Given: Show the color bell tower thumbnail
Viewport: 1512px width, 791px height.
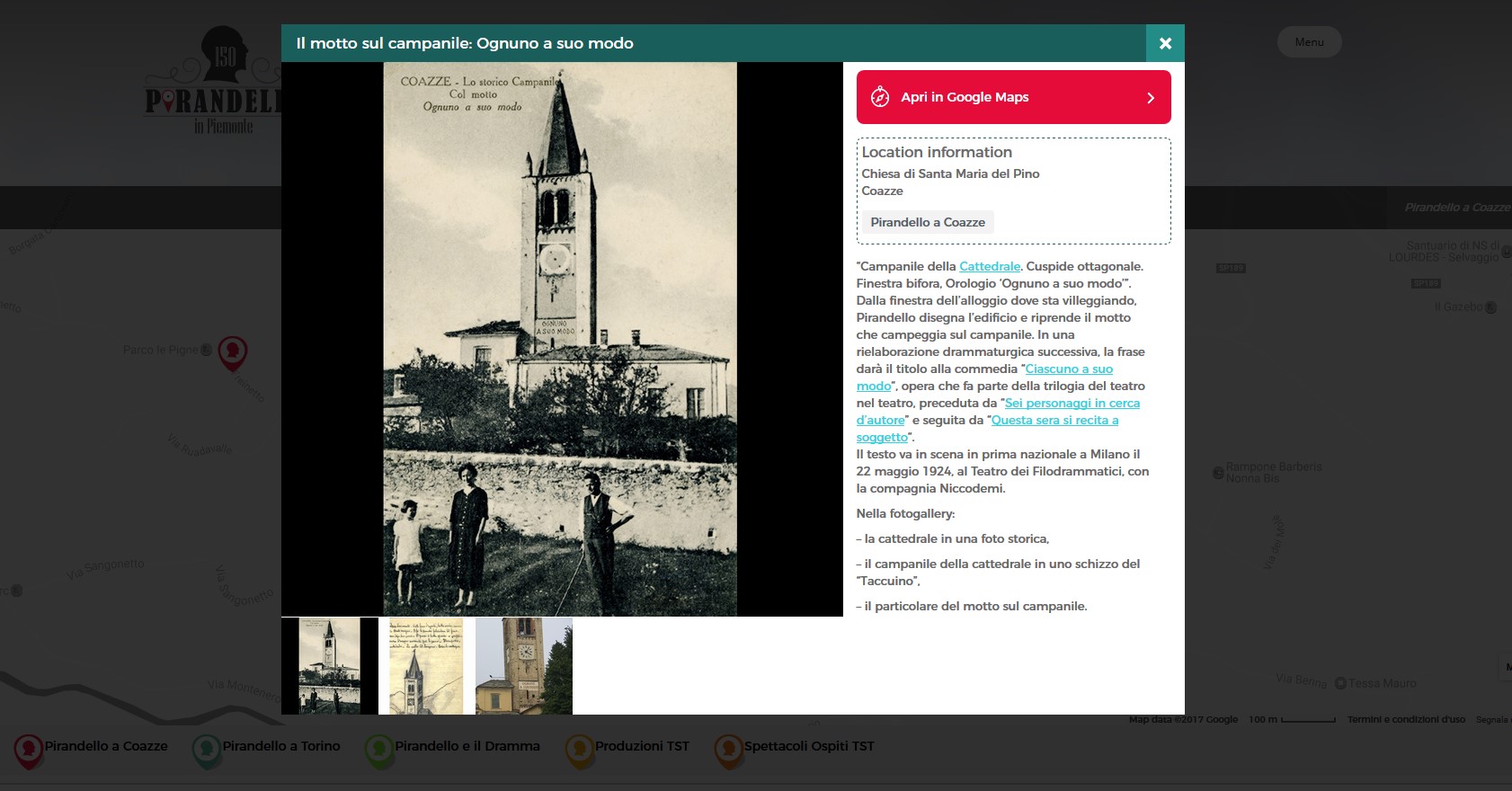Looking at the screenshot, I should click(x=524, y=666).
